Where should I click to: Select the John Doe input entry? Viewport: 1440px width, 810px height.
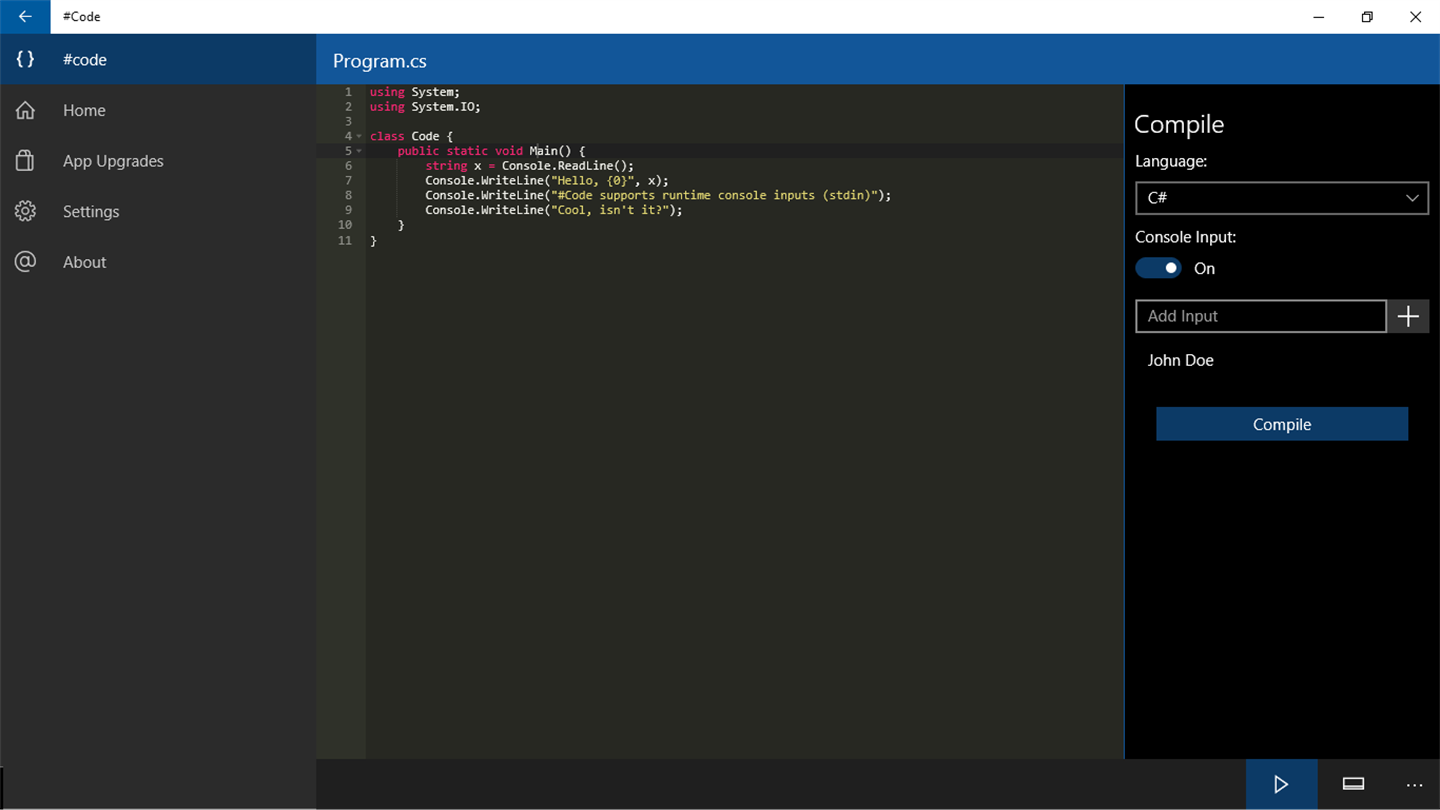coord(1181,360)
